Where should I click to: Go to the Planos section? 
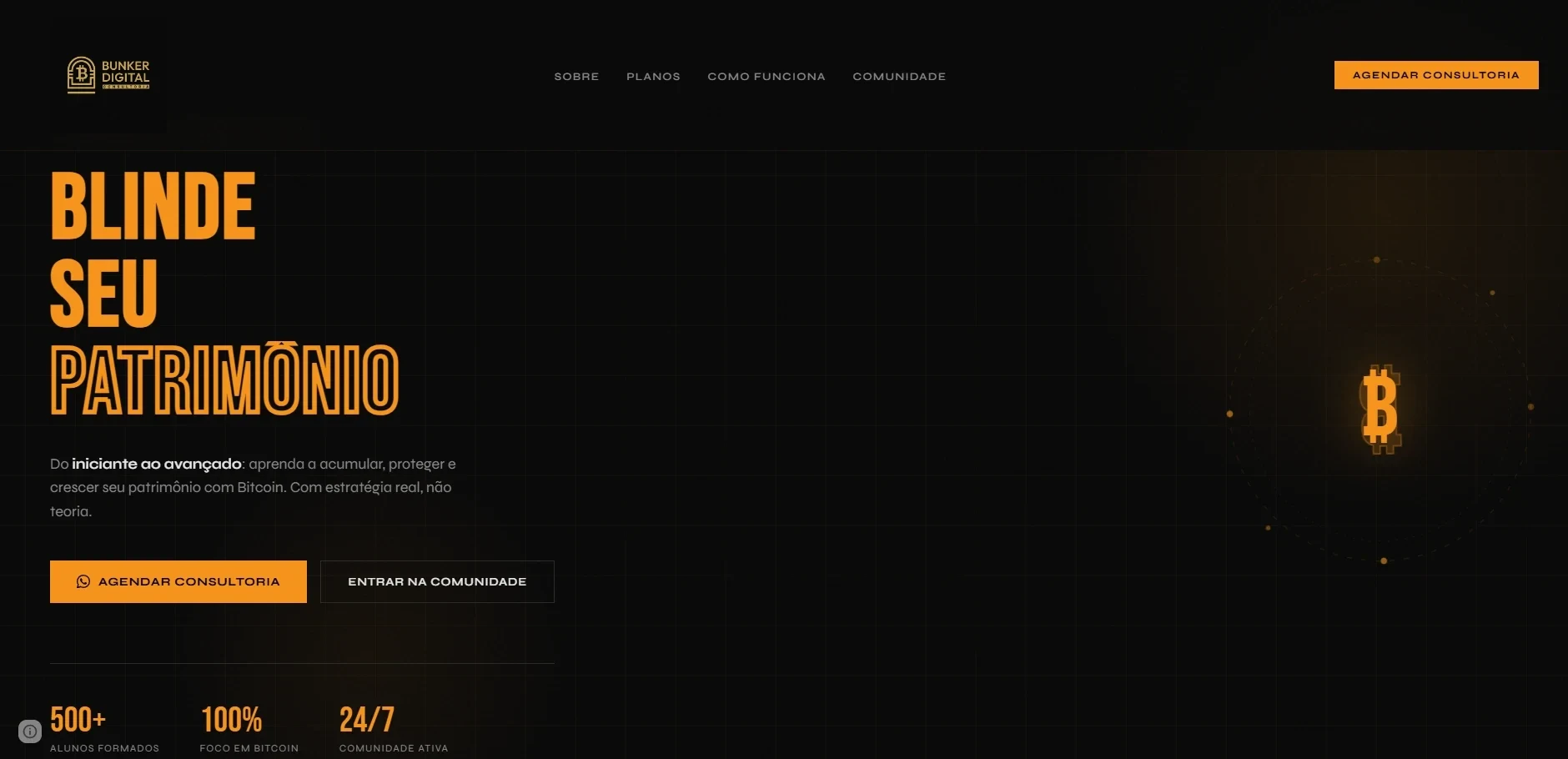click(x=653, y=76)
